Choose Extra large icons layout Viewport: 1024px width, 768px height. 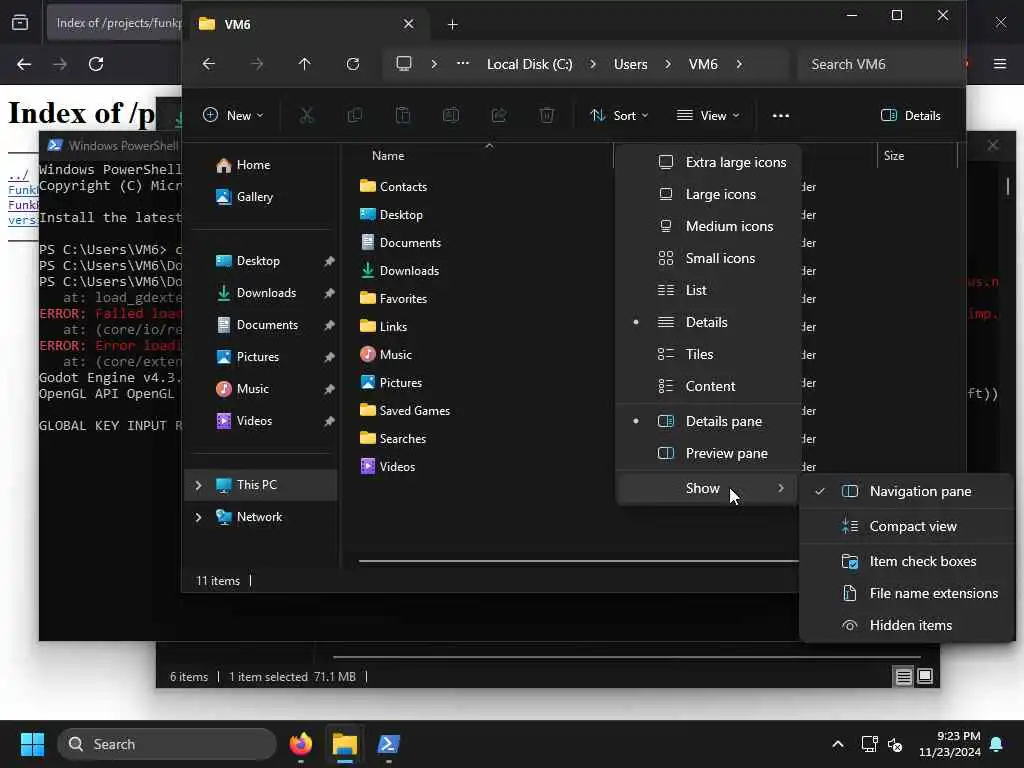click(x=709, y=162)
